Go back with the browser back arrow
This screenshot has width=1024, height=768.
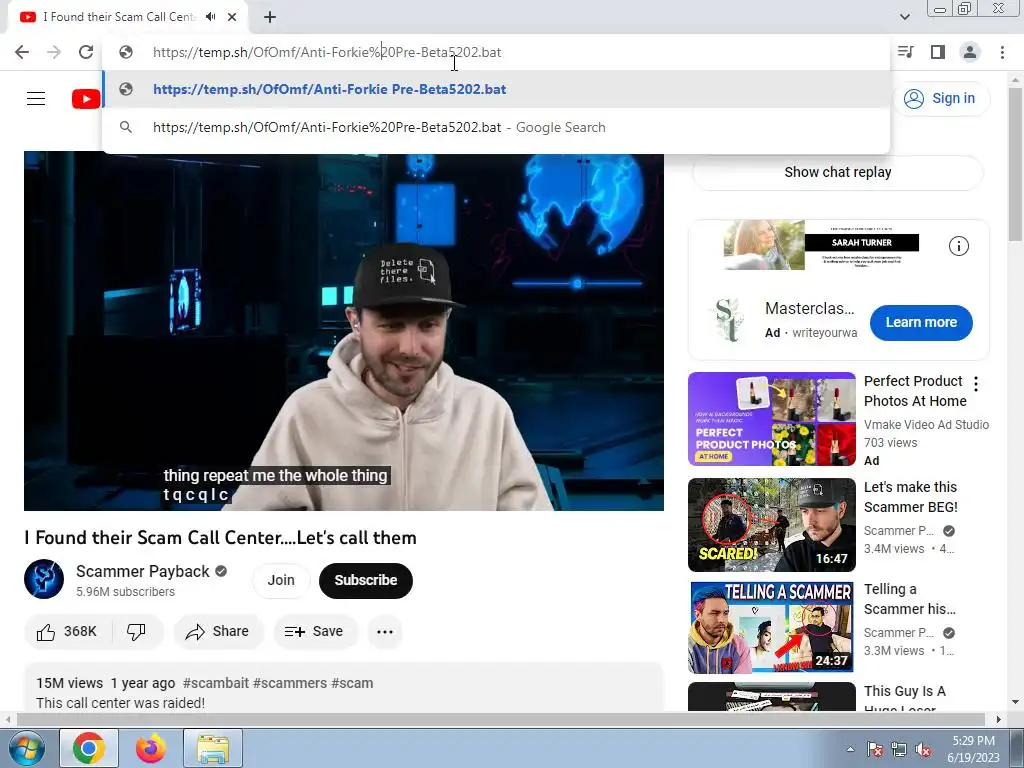[x=22, y=52]
